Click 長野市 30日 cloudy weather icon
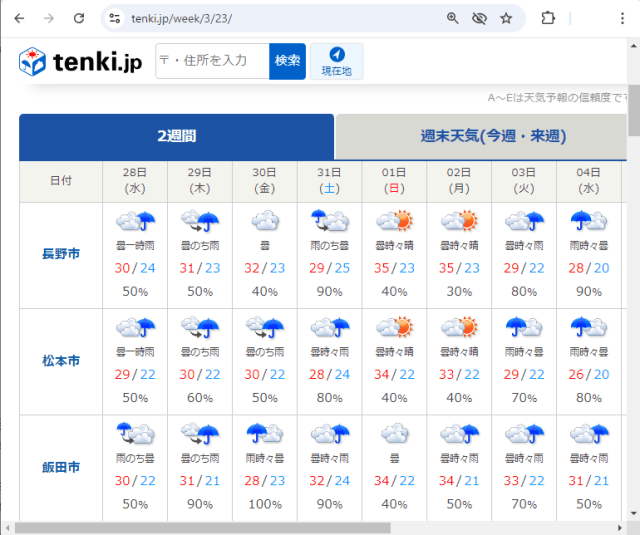Viewport: 640px width, 535px height. click(265, 221)
